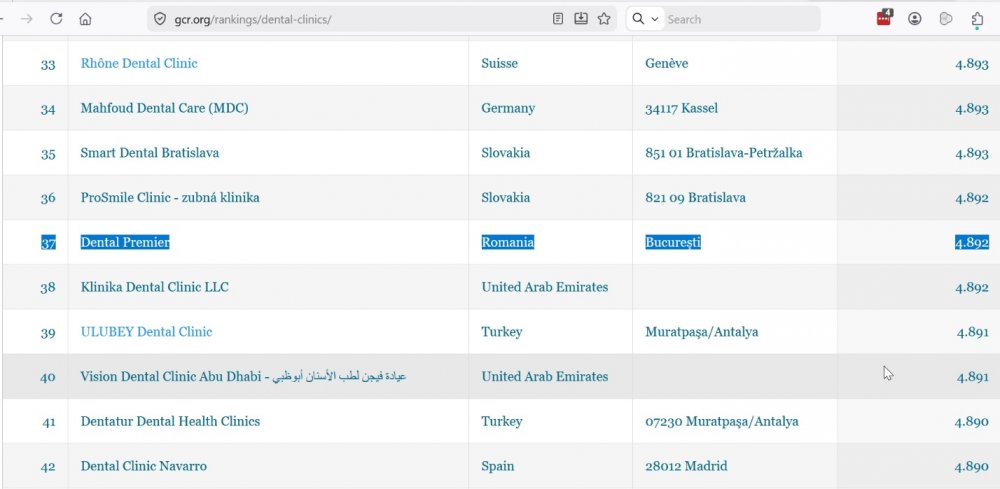Open the red extension icon with badge

click(x=884, y=18)
